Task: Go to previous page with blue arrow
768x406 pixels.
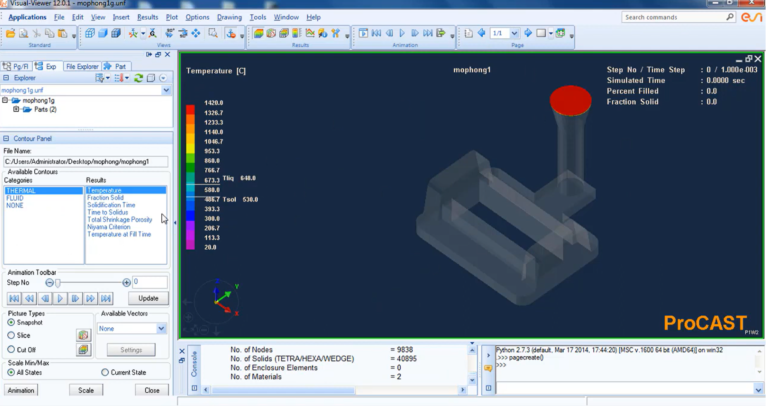Action: tap(481, 33)
